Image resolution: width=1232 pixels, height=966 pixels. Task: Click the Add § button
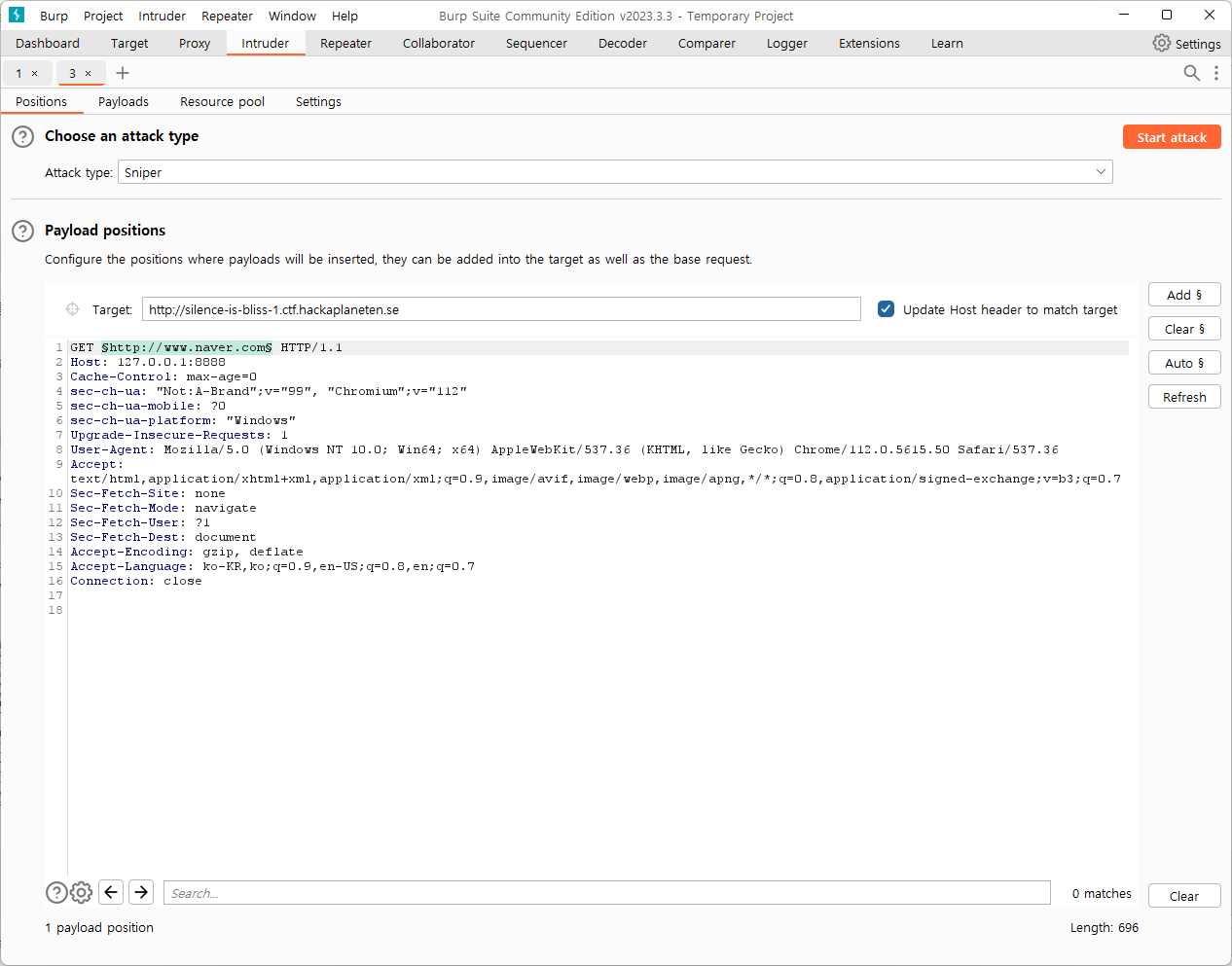(1184, 295)
